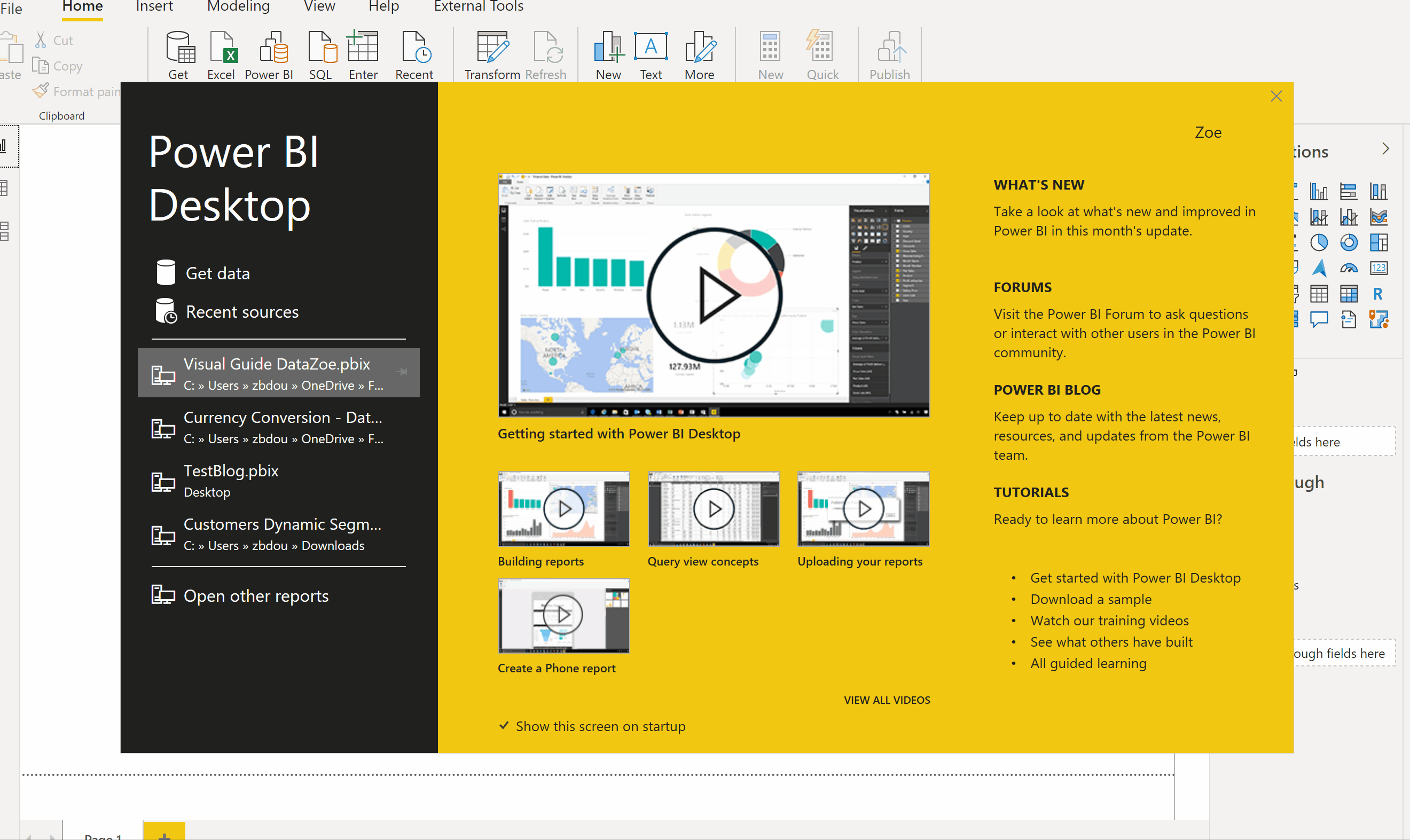Open the Insert ribbon tab
The width and height of the screenshot is (1410, 840).
tap(154, 7)
